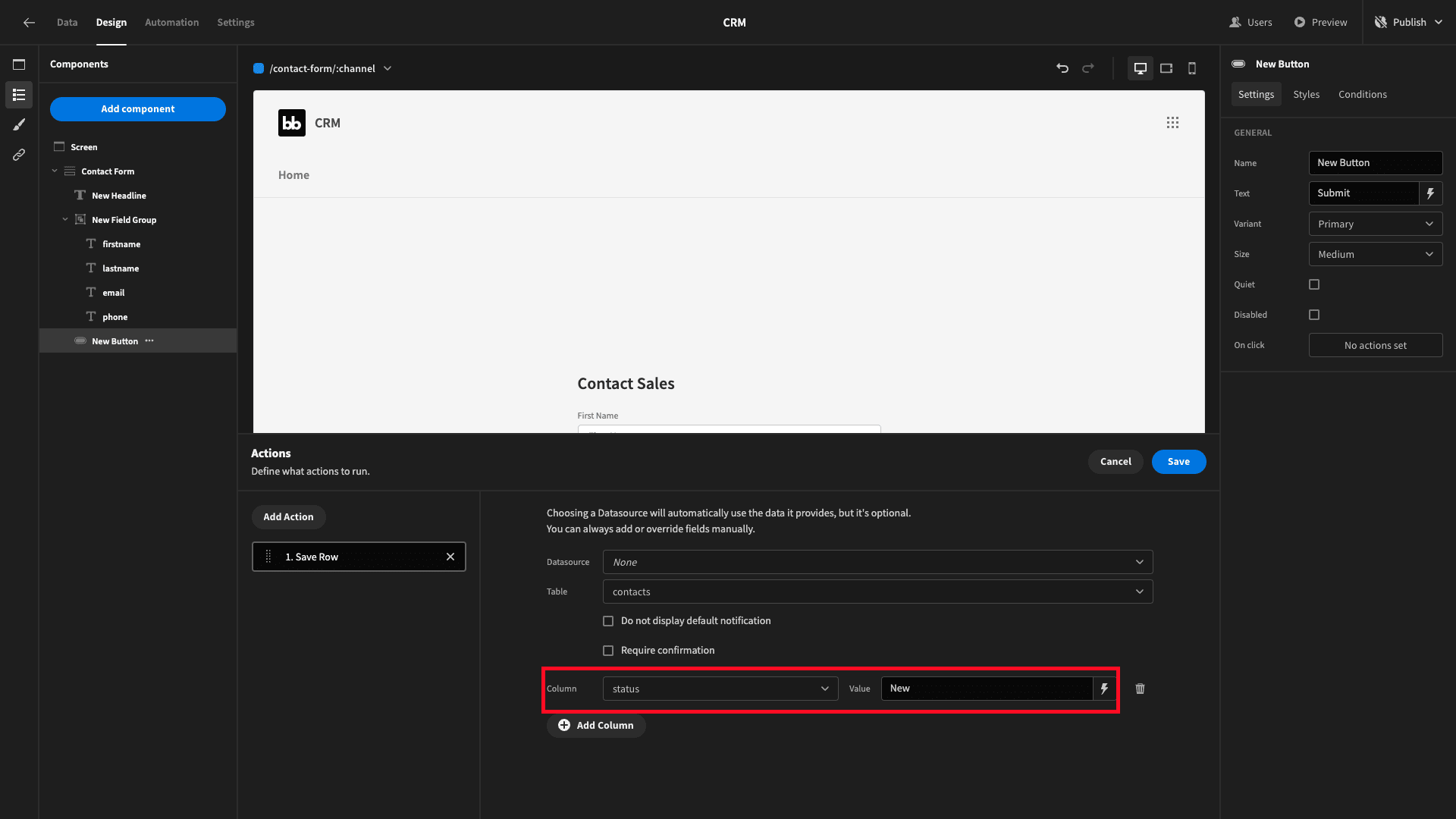Image resolution: width=1456 pixels, height=819 pixels.
Task: Switch to mobile preview icon
Action: [x=1192, y=68]
